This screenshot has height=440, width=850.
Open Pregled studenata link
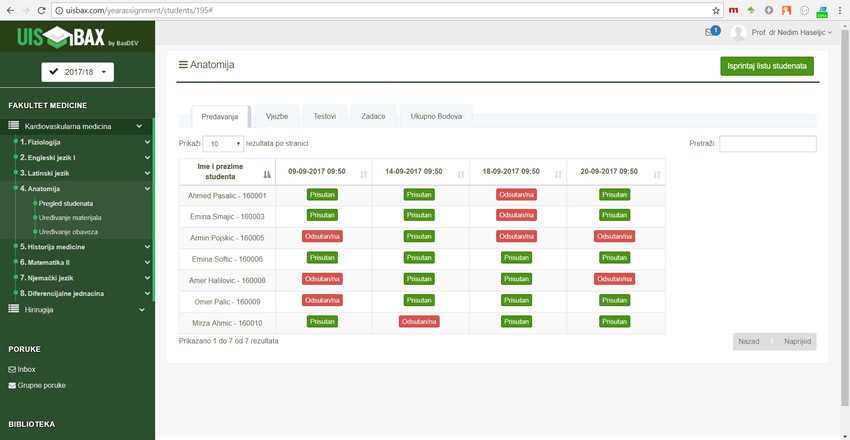click(66, 204)
